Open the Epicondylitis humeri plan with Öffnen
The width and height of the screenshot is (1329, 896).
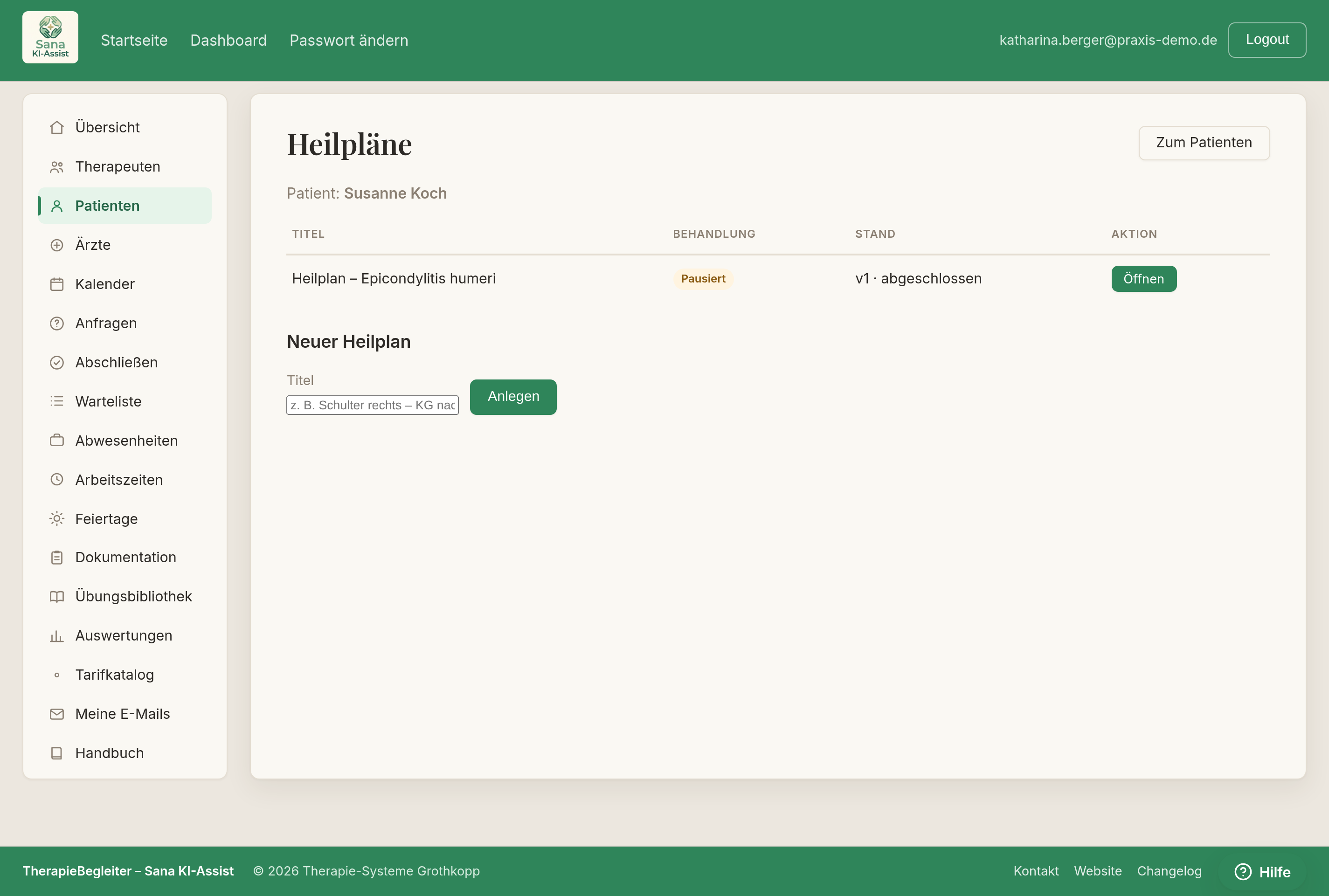1144,279
